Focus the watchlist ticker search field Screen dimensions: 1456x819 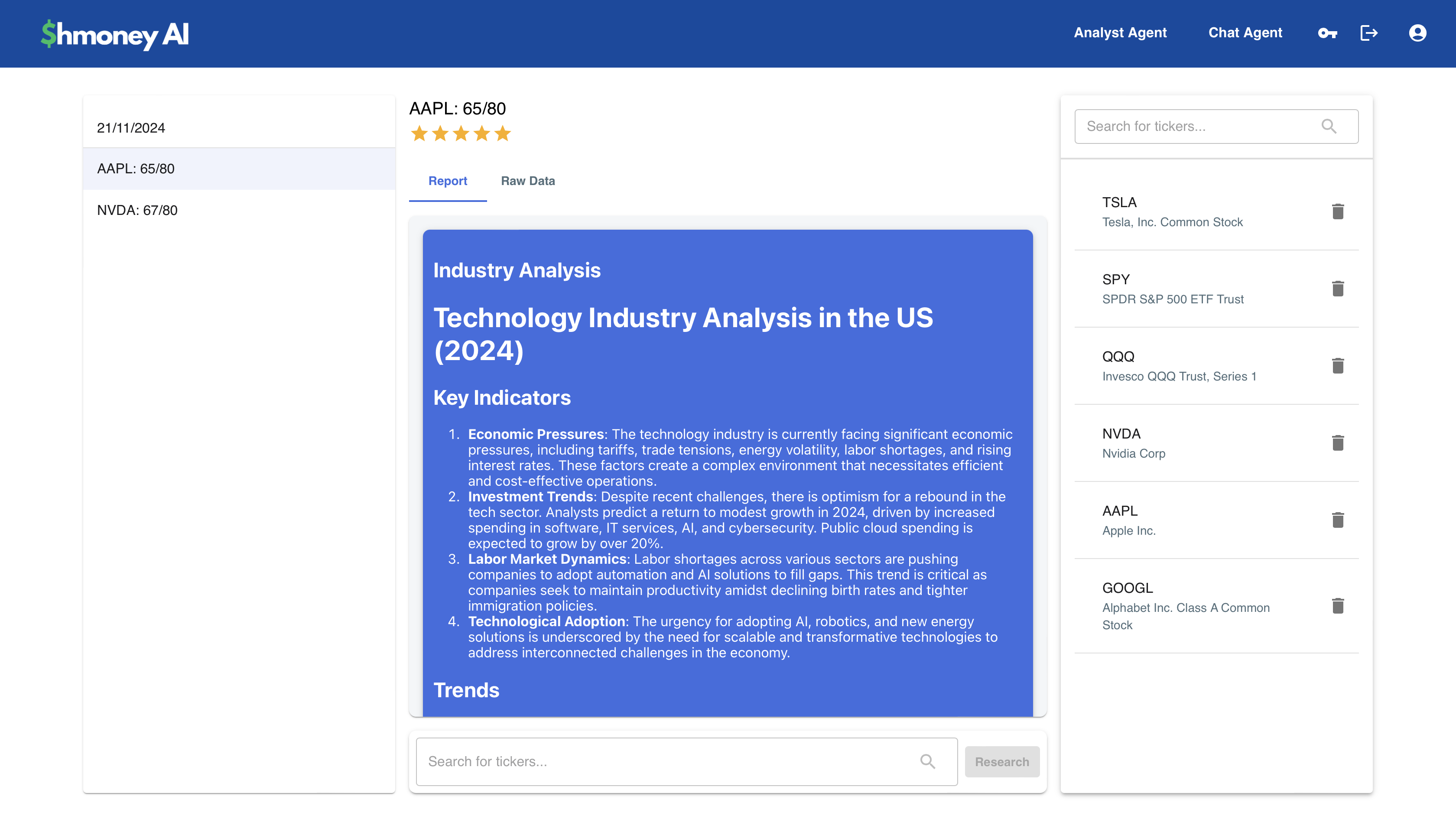[x=1198, y=126]
